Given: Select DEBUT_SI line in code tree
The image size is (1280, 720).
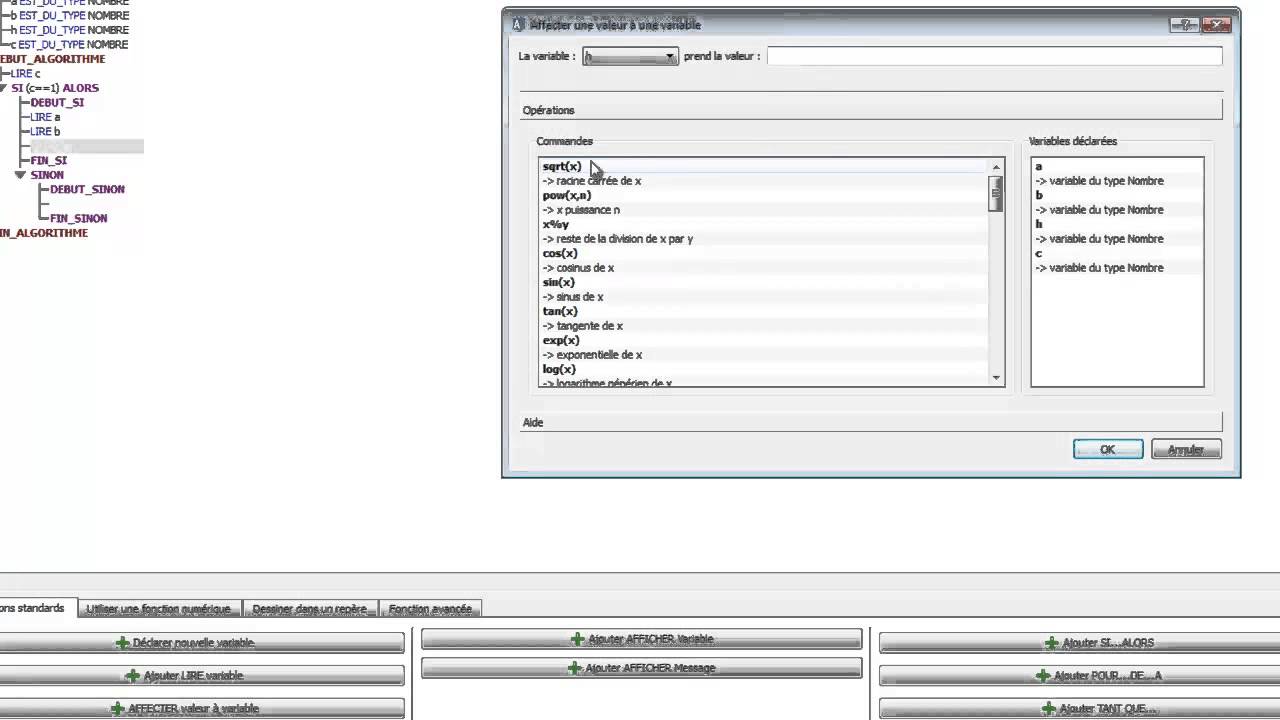Looking at the screenshot, I should pyautogui.click(x=57, y=103).
